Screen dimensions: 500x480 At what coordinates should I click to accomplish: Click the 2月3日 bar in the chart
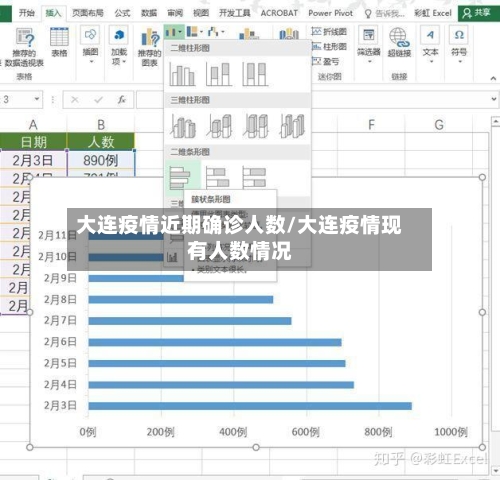pos(250,406)
